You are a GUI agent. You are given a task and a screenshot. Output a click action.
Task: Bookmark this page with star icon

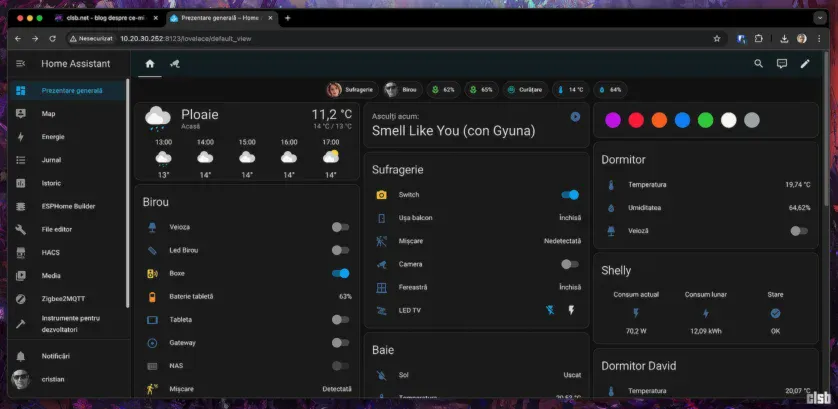pyautogui.click(x=717, y=38)
